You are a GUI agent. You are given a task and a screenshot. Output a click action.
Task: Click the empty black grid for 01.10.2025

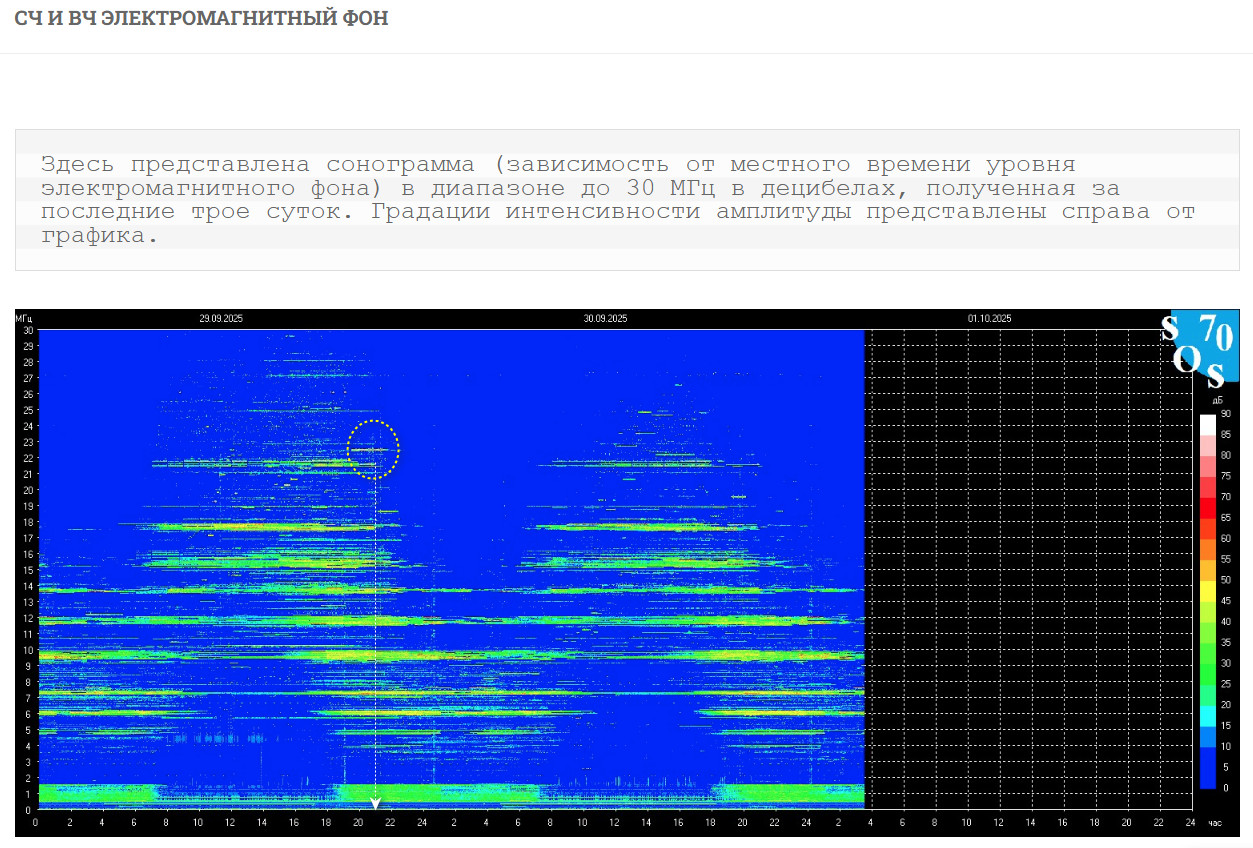[1027, 570]
